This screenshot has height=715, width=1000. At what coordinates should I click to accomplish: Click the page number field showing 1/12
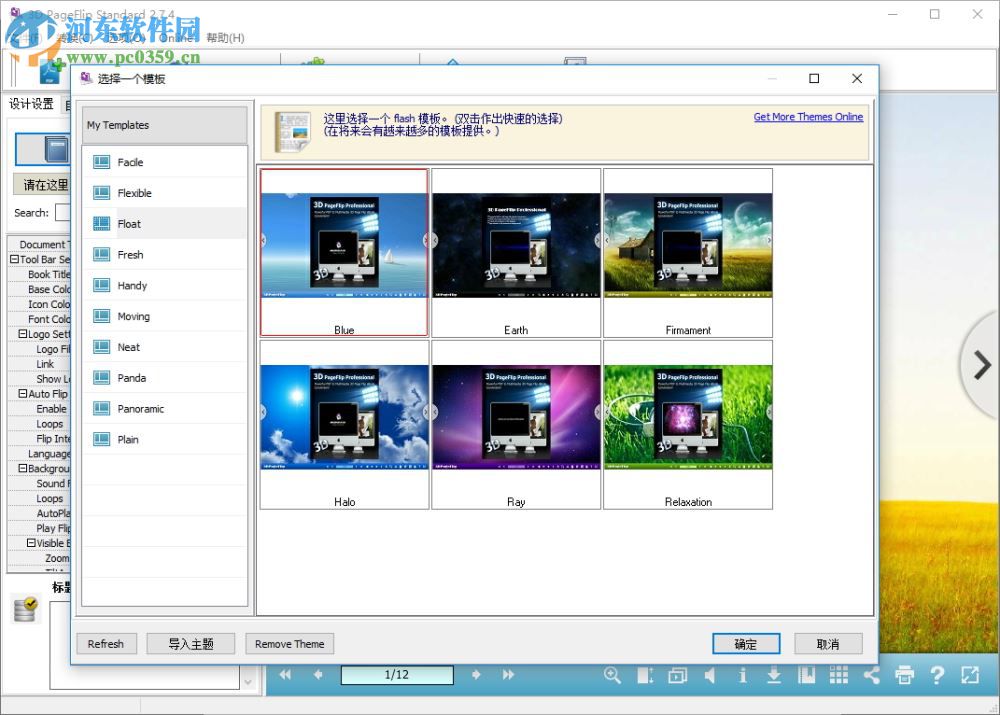[x=397, y=675]
